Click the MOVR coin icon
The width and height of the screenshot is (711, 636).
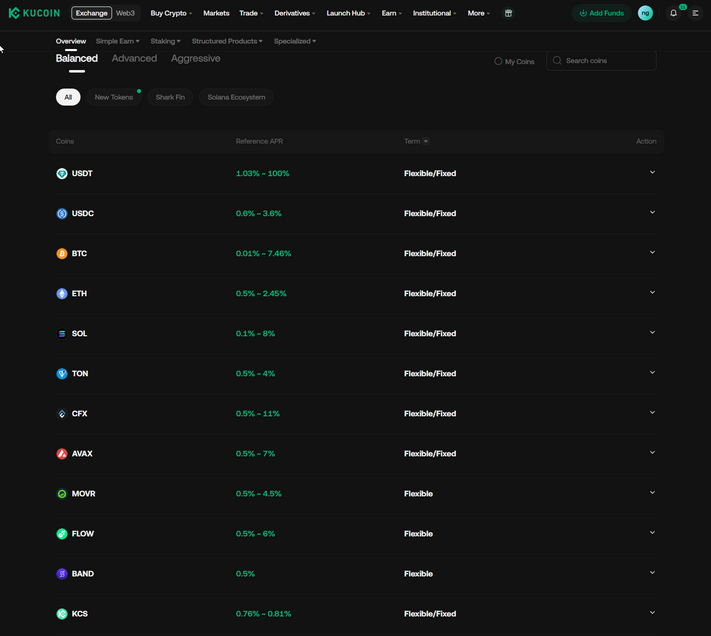click(x=62, y=494)
